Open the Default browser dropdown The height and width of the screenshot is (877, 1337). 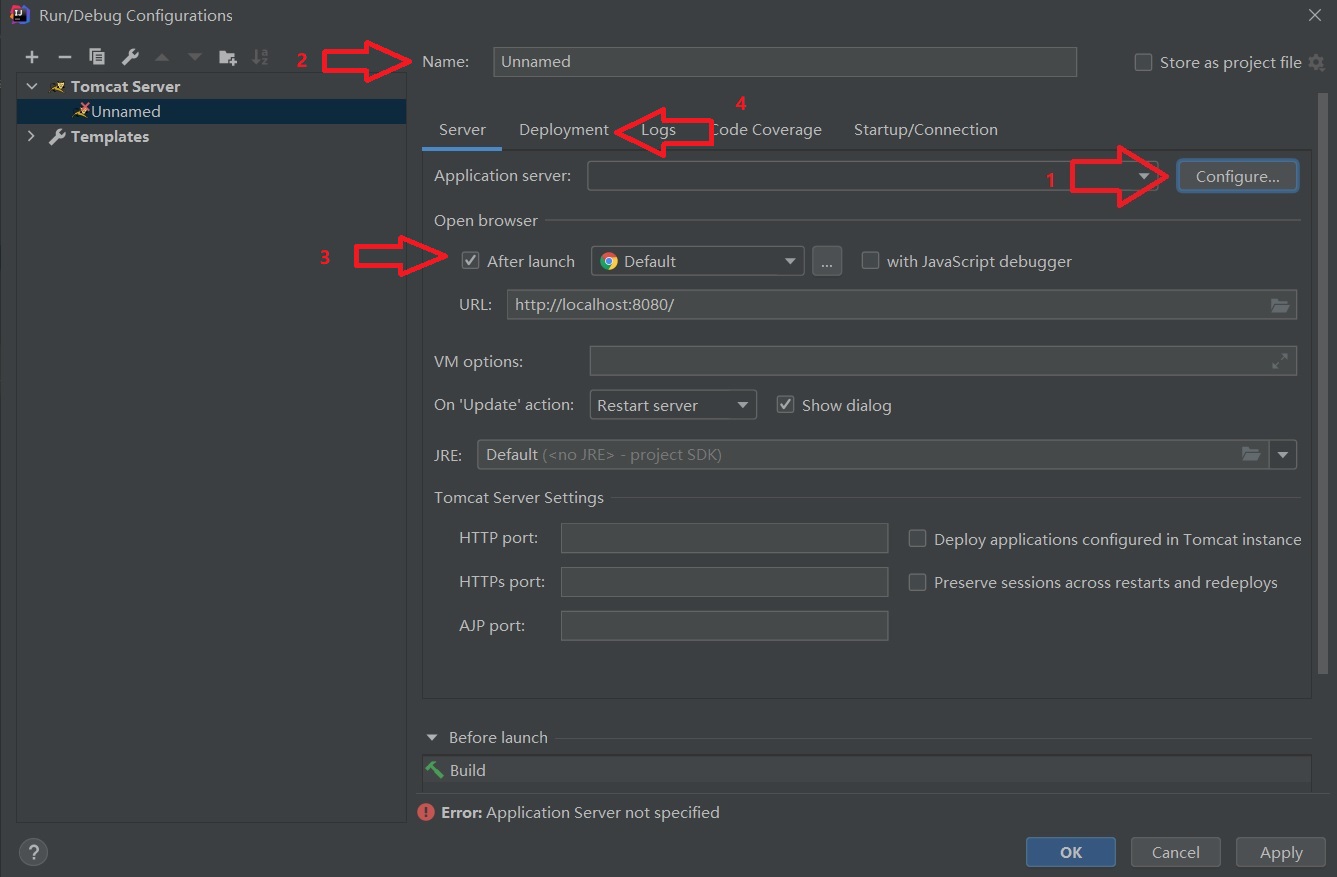698,261
